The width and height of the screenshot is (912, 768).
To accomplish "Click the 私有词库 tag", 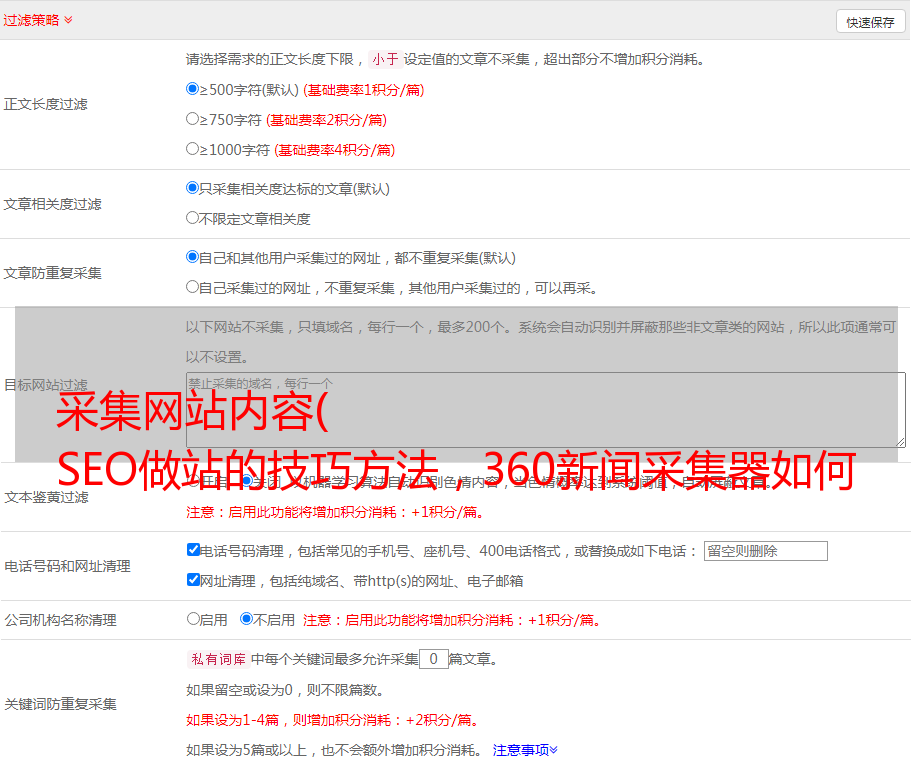I will point(218,659).
